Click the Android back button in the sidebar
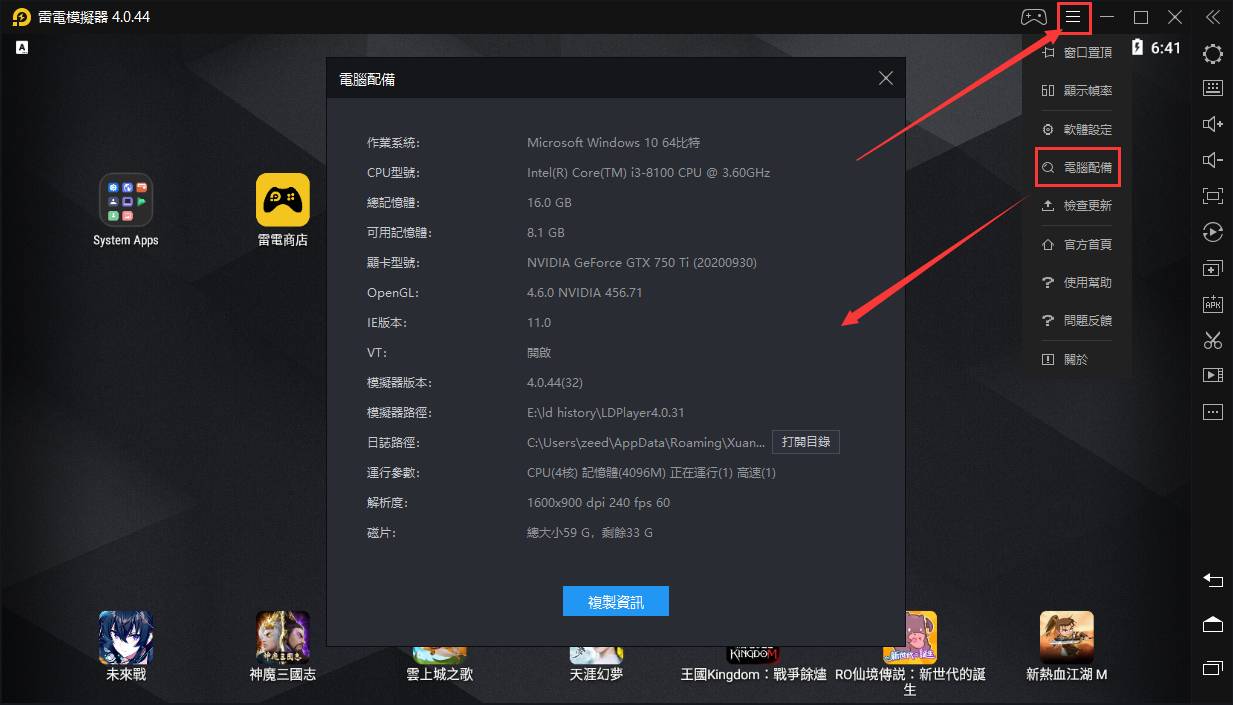This screenshot has width=1233, height=705. click(1212, 580)
